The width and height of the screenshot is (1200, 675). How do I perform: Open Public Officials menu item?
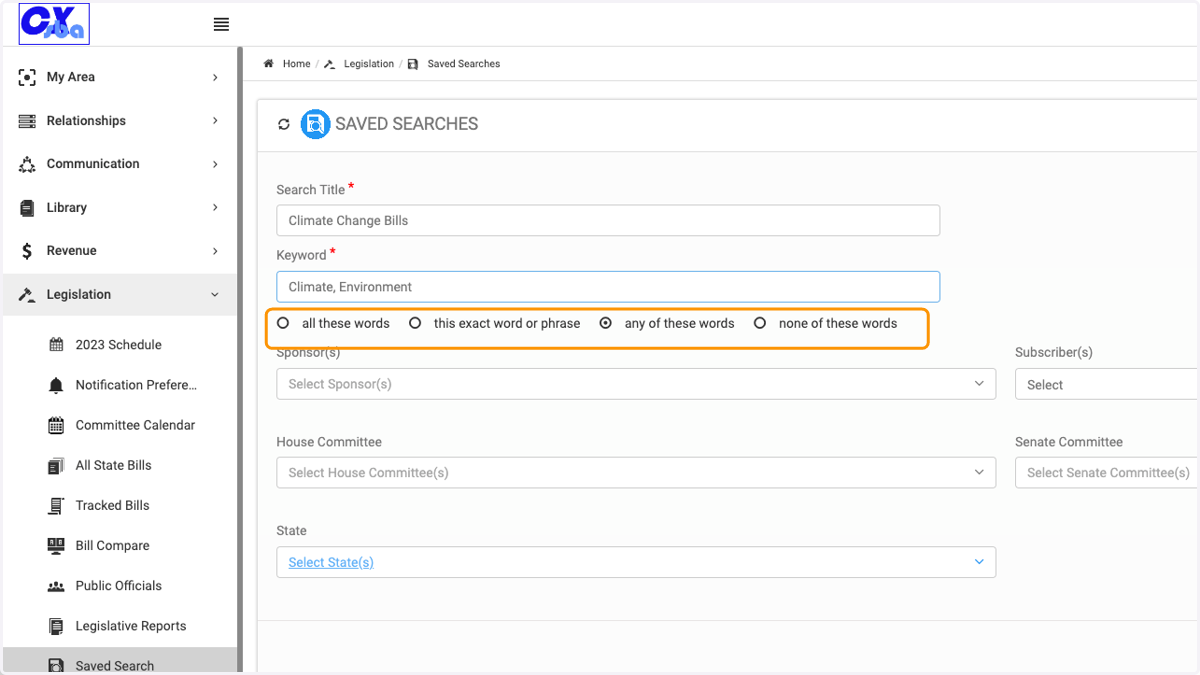click(x=120, y=586)
